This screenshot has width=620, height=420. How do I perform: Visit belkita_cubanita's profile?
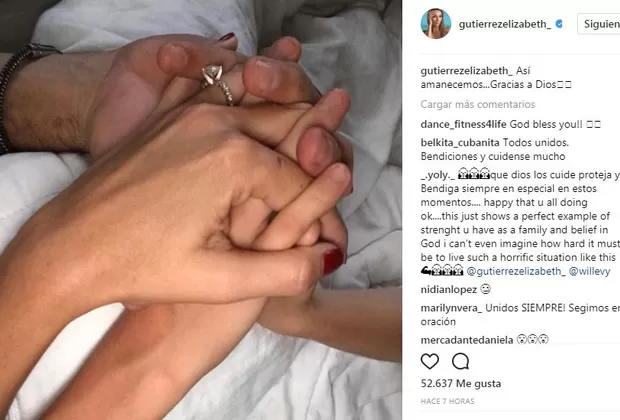(x=460, y=143)
